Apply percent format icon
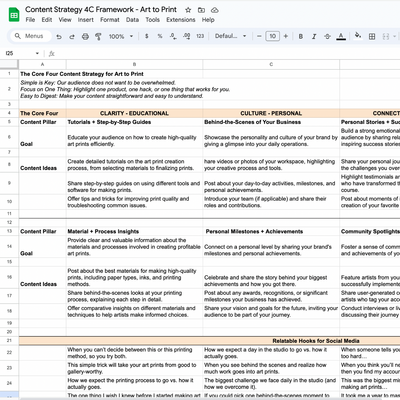 coord(160,36)
